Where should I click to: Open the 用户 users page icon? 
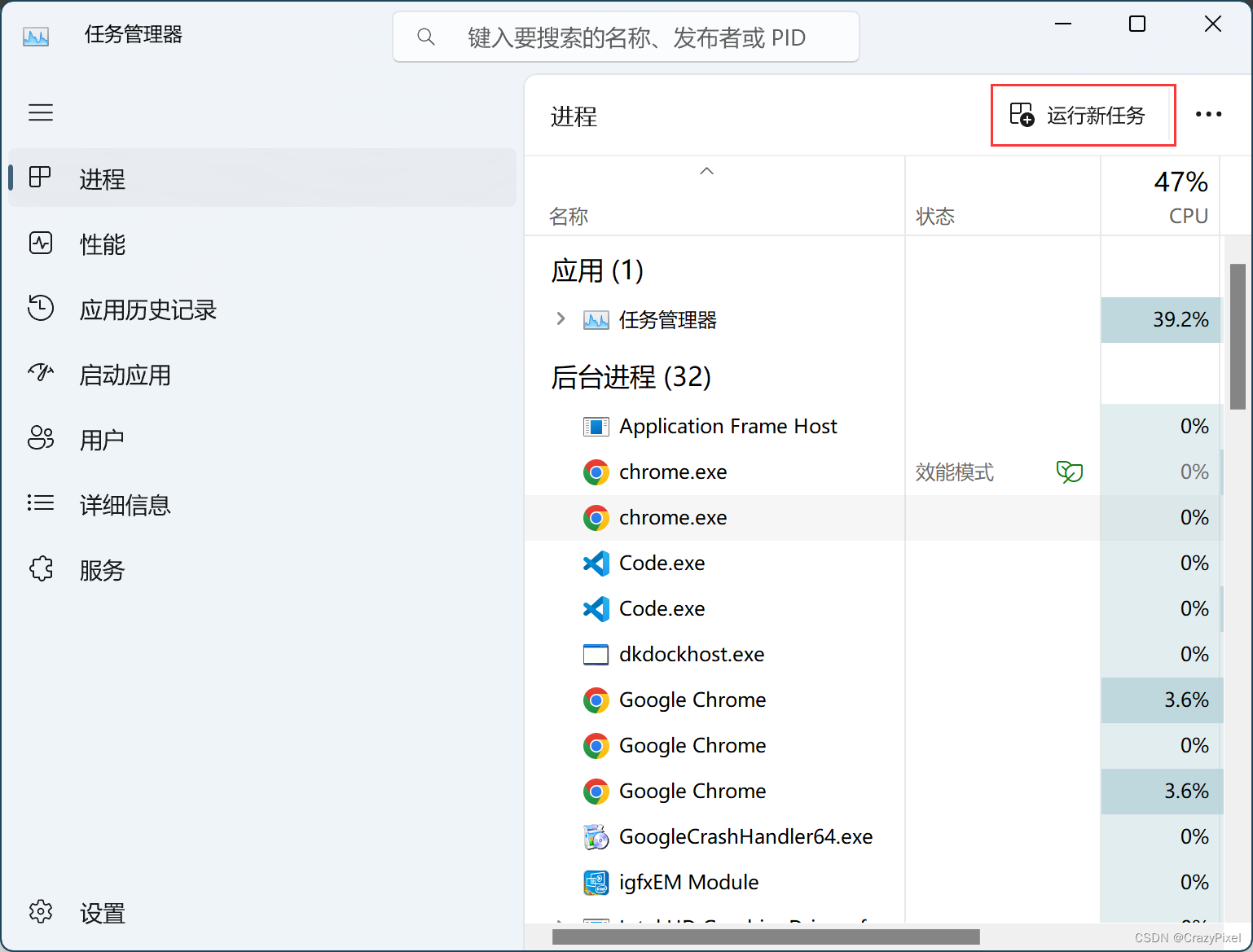coord(41,438)
